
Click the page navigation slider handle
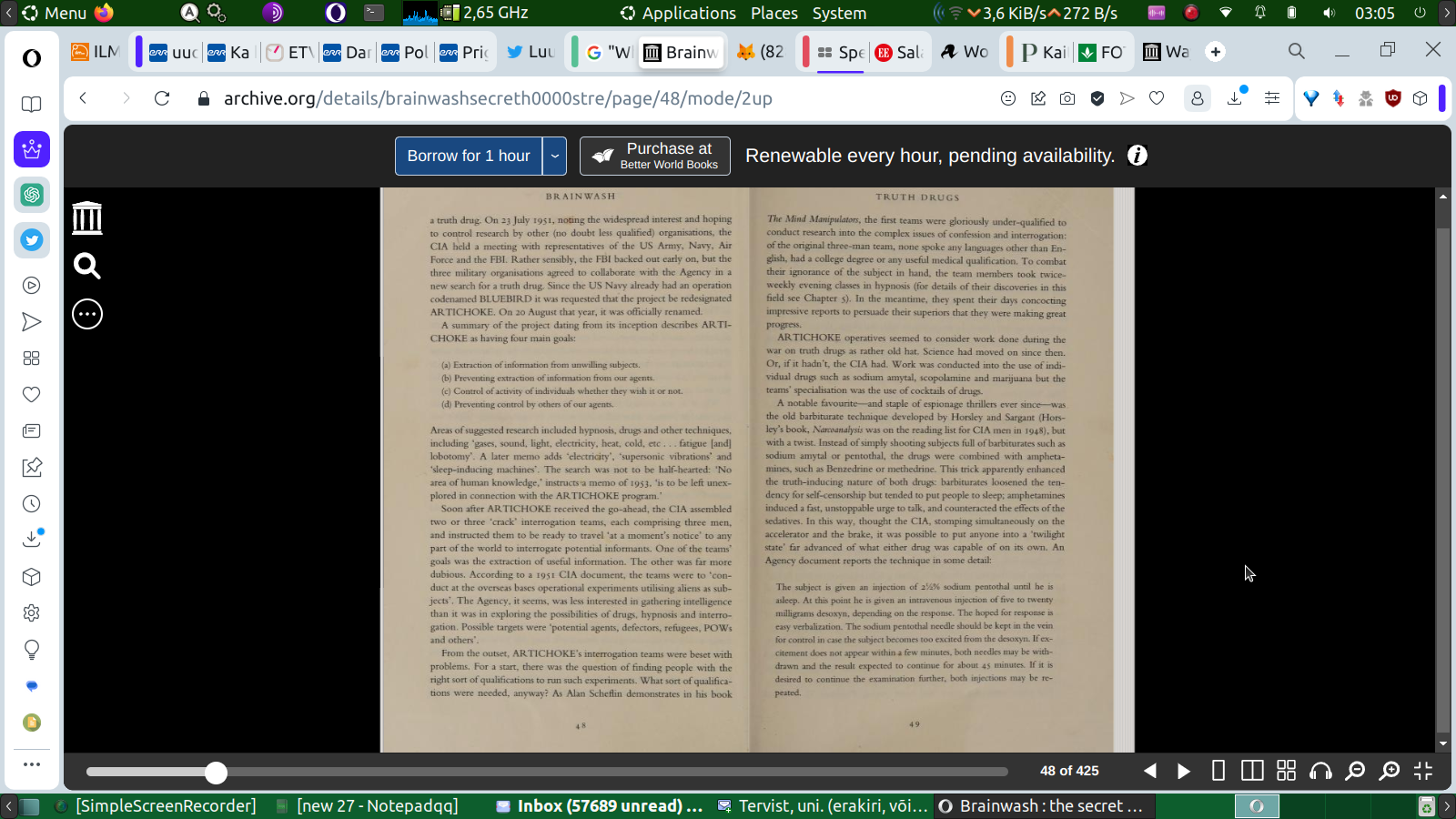(x=216, y=773)
